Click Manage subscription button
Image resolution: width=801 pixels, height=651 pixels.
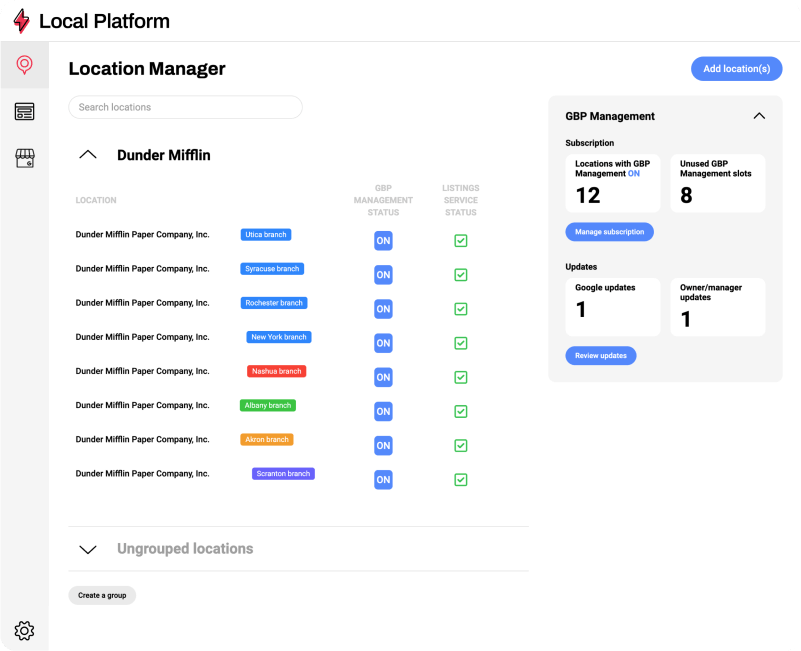coord(609,232)
